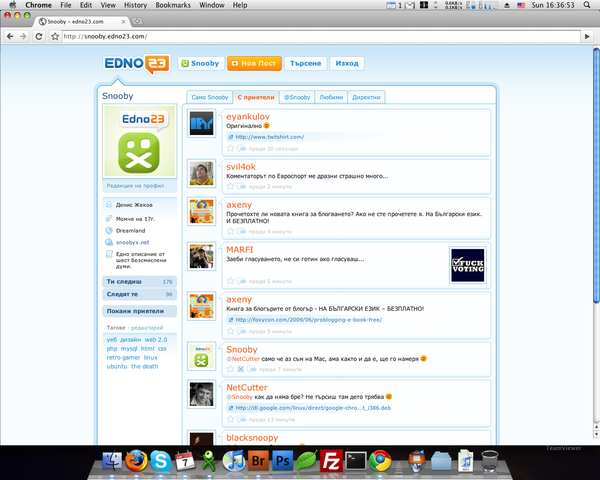Star axeny's post about the blogging book question
The image size is (600, 480).
230,231
